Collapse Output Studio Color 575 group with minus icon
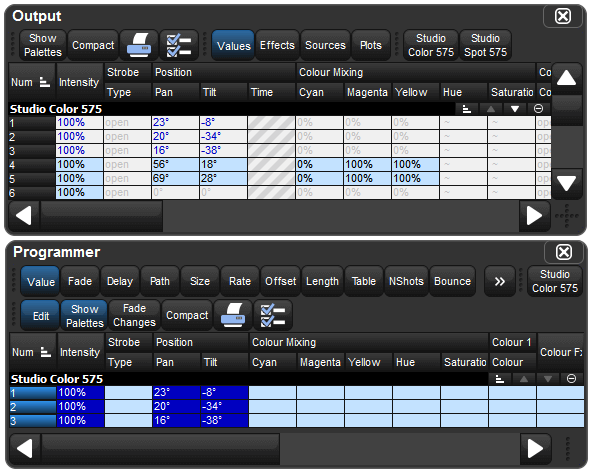Image resolution: width=592 pixels, height=472 pixels. (538, 109)
